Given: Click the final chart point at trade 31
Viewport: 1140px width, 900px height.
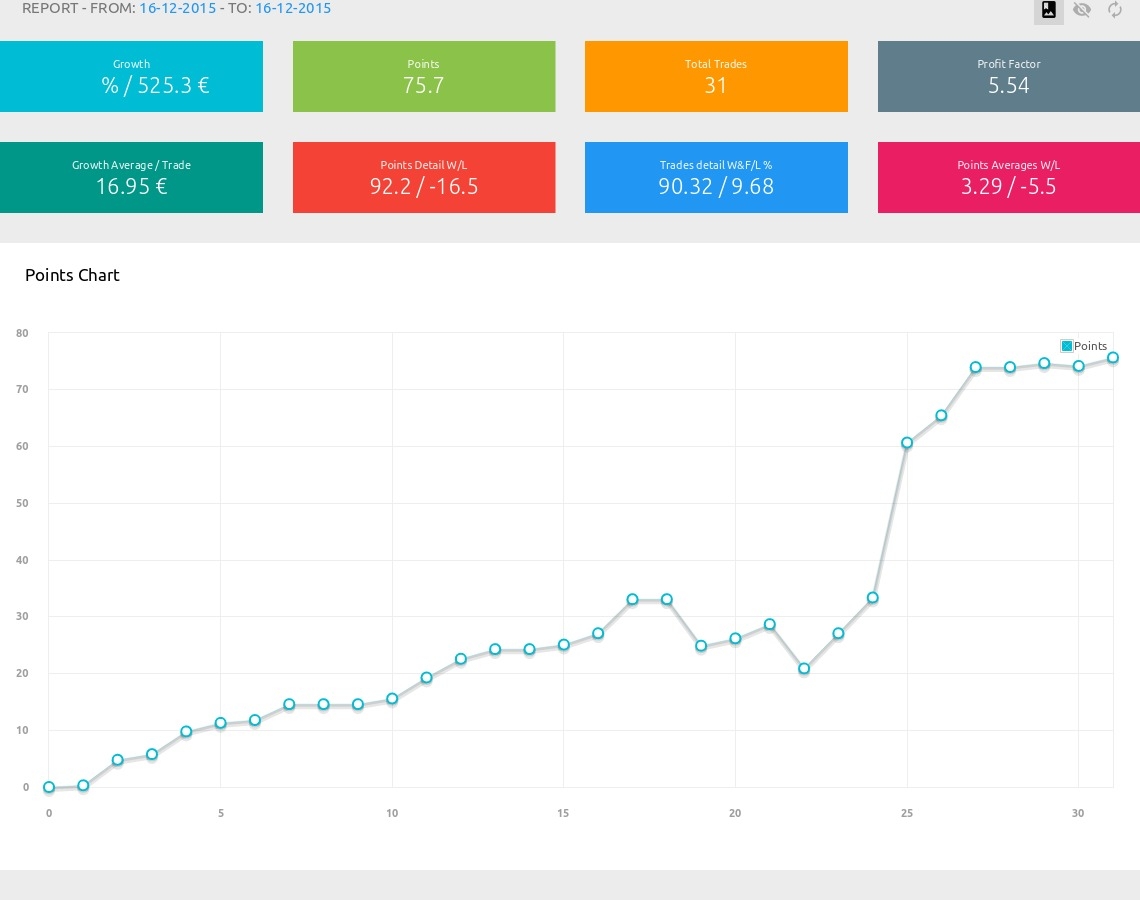Looking at the screenshot, I should click(1112, 358).
